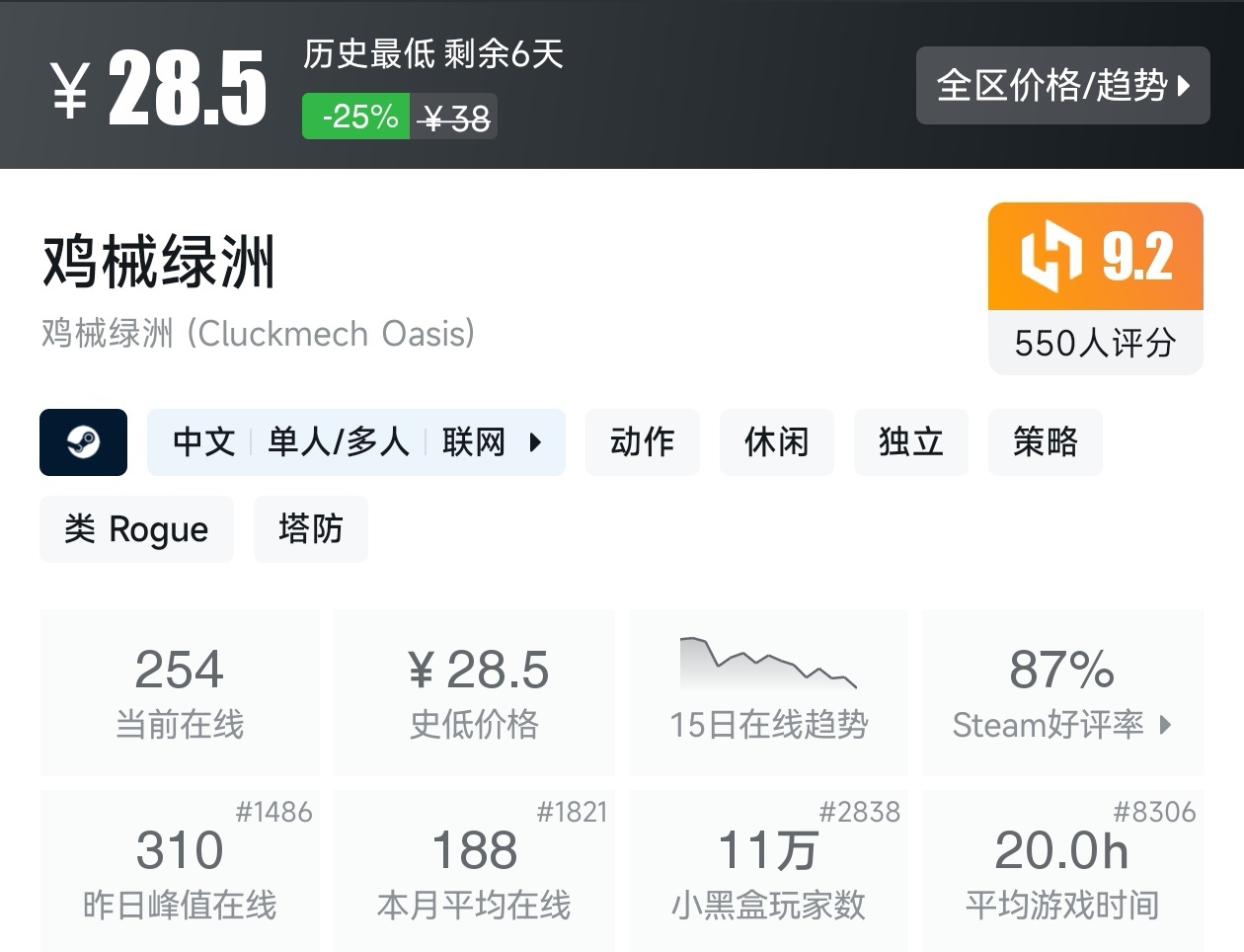This screenshot has height=952, width=1244.
Task: Toggle the 类 Rogue tag filter
Action: [136, 529]
